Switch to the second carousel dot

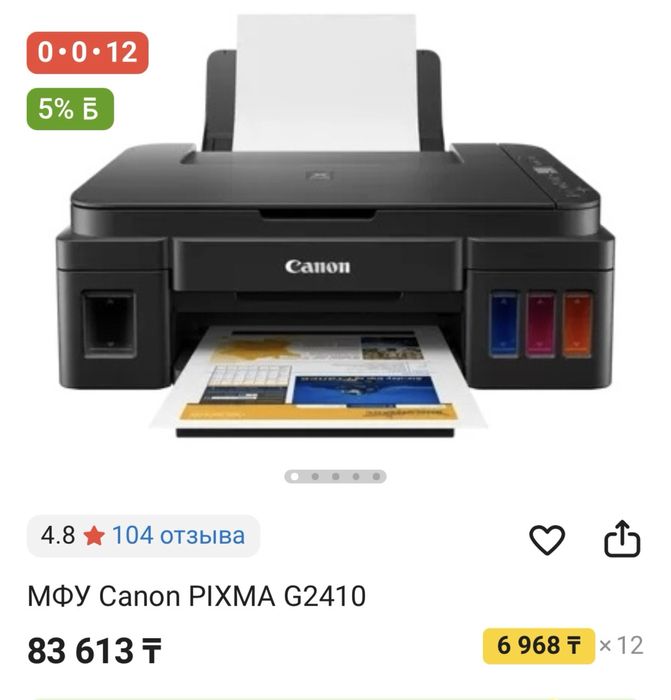[315, 477]
